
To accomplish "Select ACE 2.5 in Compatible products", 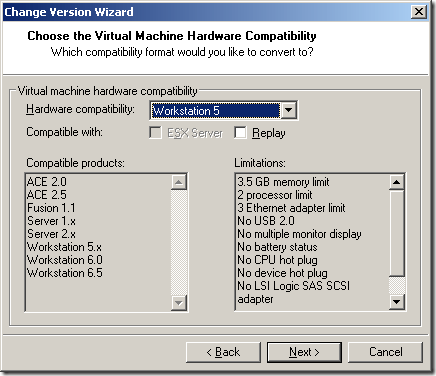I will [x=47, y=195].
